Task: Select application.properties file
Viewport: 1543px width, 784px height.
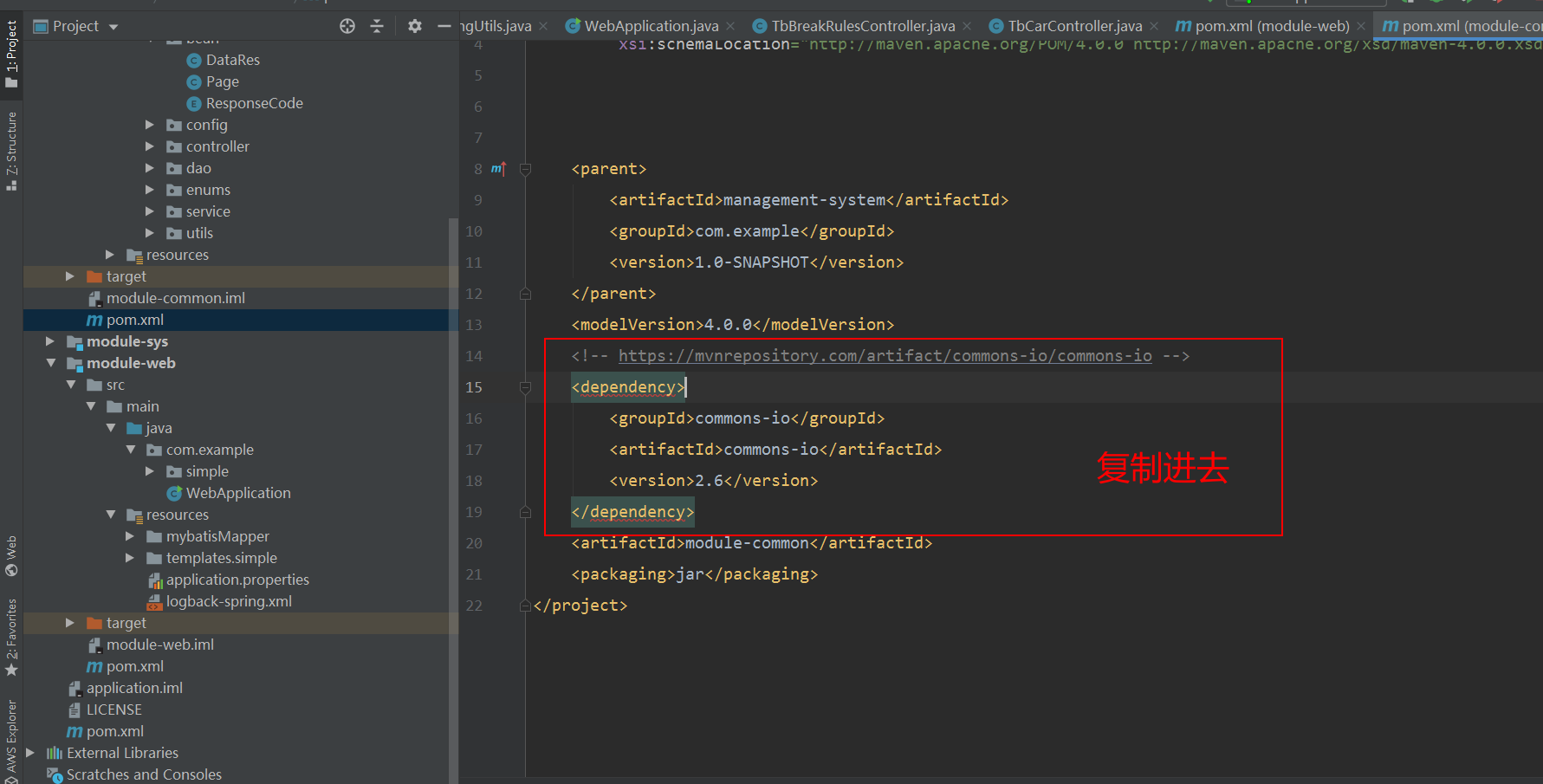Action: (x=237, y=580)
